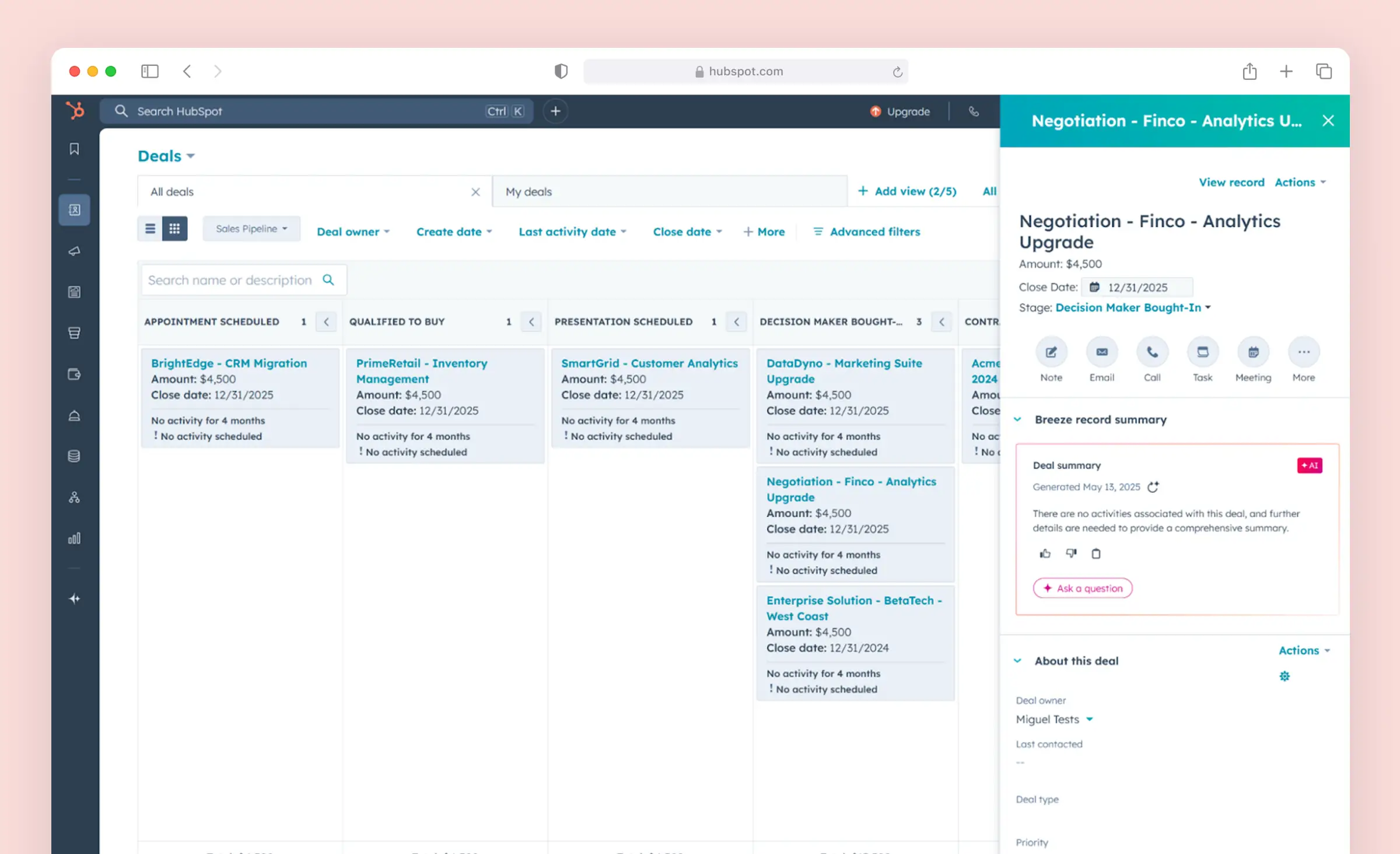Create a Task from the deal panel
The height and width of the screenshot is (854, 1400).
pyautogui.click(x=1202, y=352)
